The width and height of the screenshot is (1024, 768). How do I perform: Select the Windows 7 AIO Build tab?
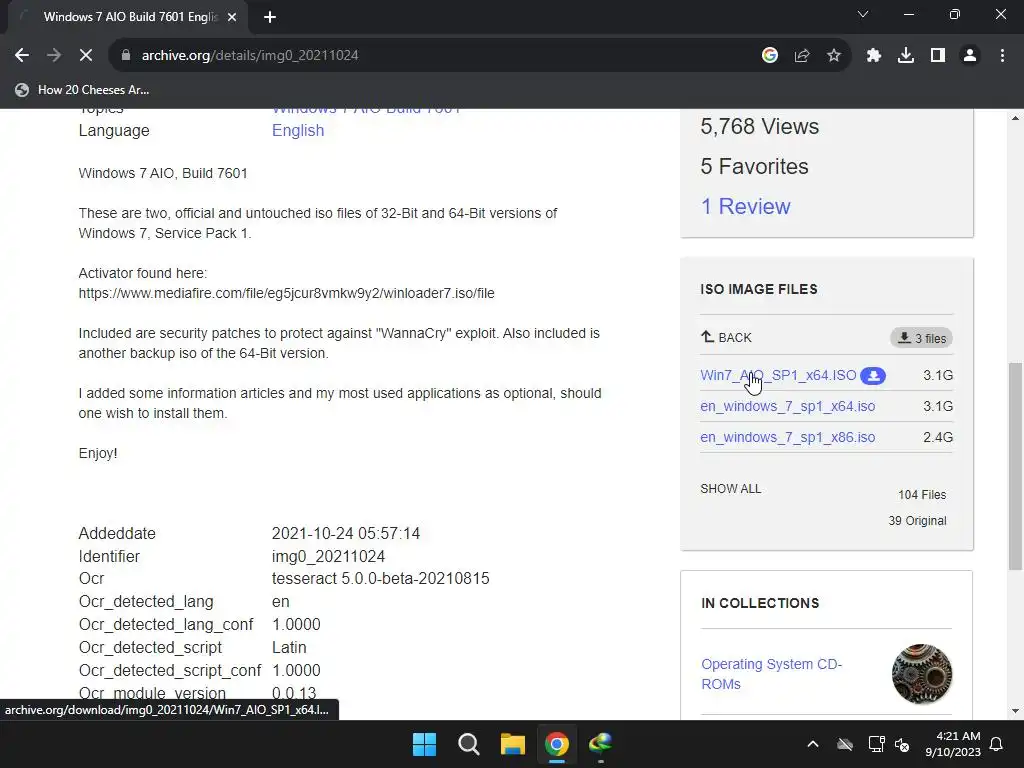click(x=129, y=17)
